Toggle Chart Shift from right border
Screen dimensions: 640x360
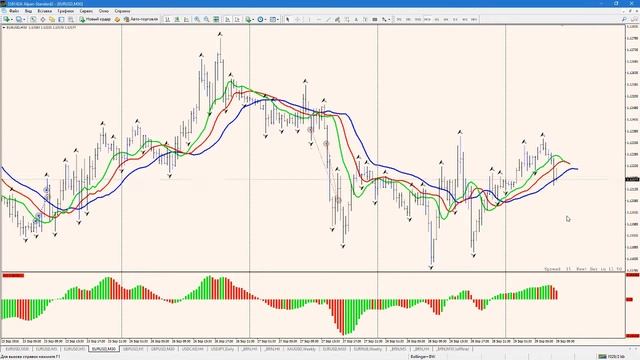tap(237, 19)
